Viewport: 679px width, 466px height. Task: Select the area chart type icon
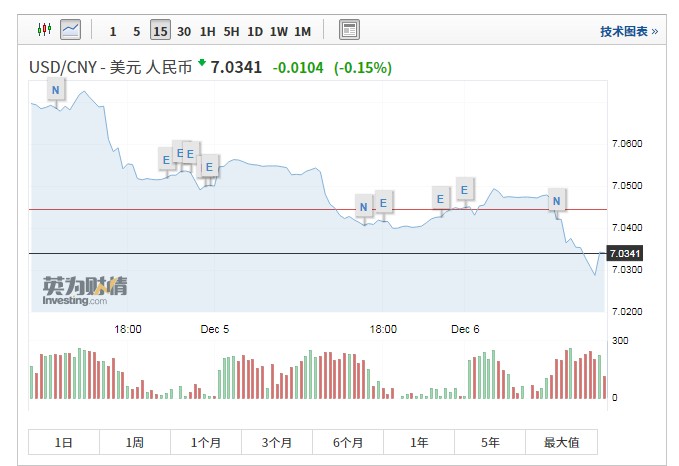tap(70, 30)
